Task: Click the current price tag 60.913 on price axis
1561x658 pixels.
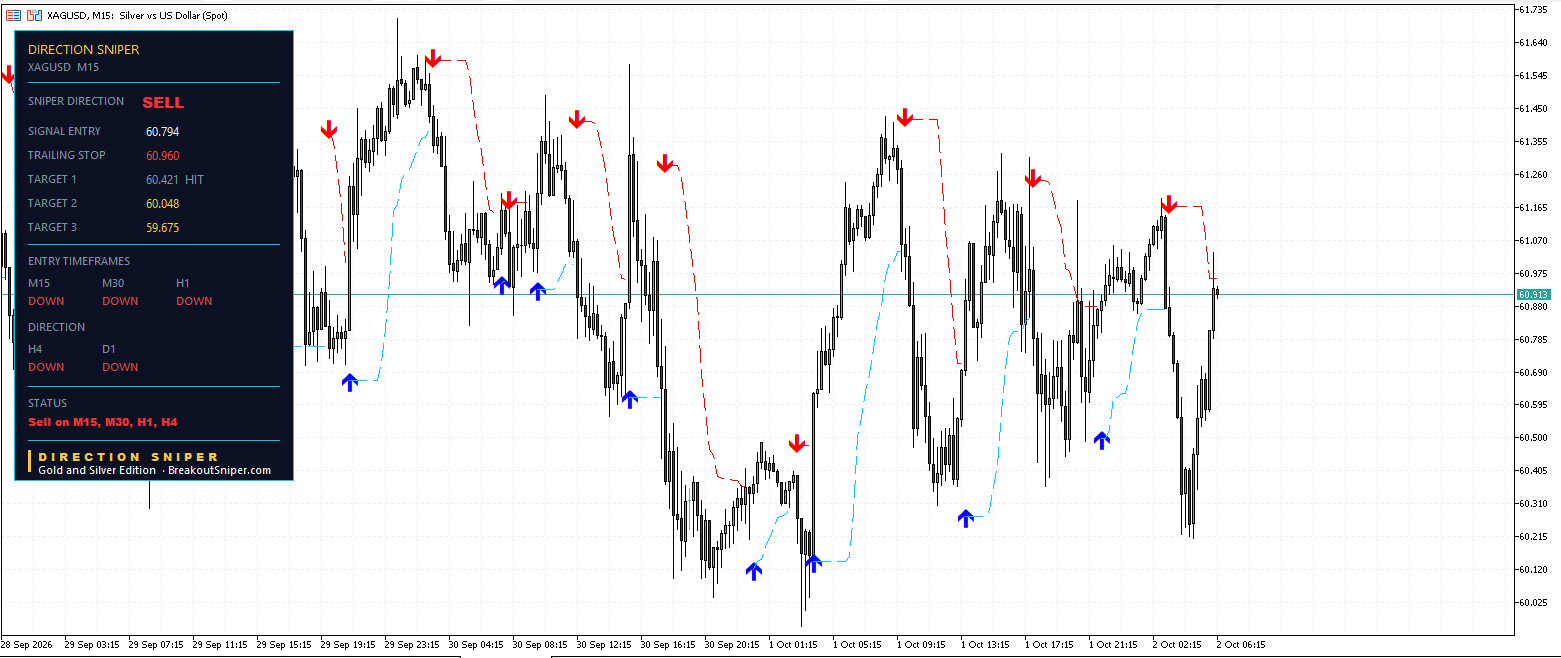Action: click(1534, 294)
